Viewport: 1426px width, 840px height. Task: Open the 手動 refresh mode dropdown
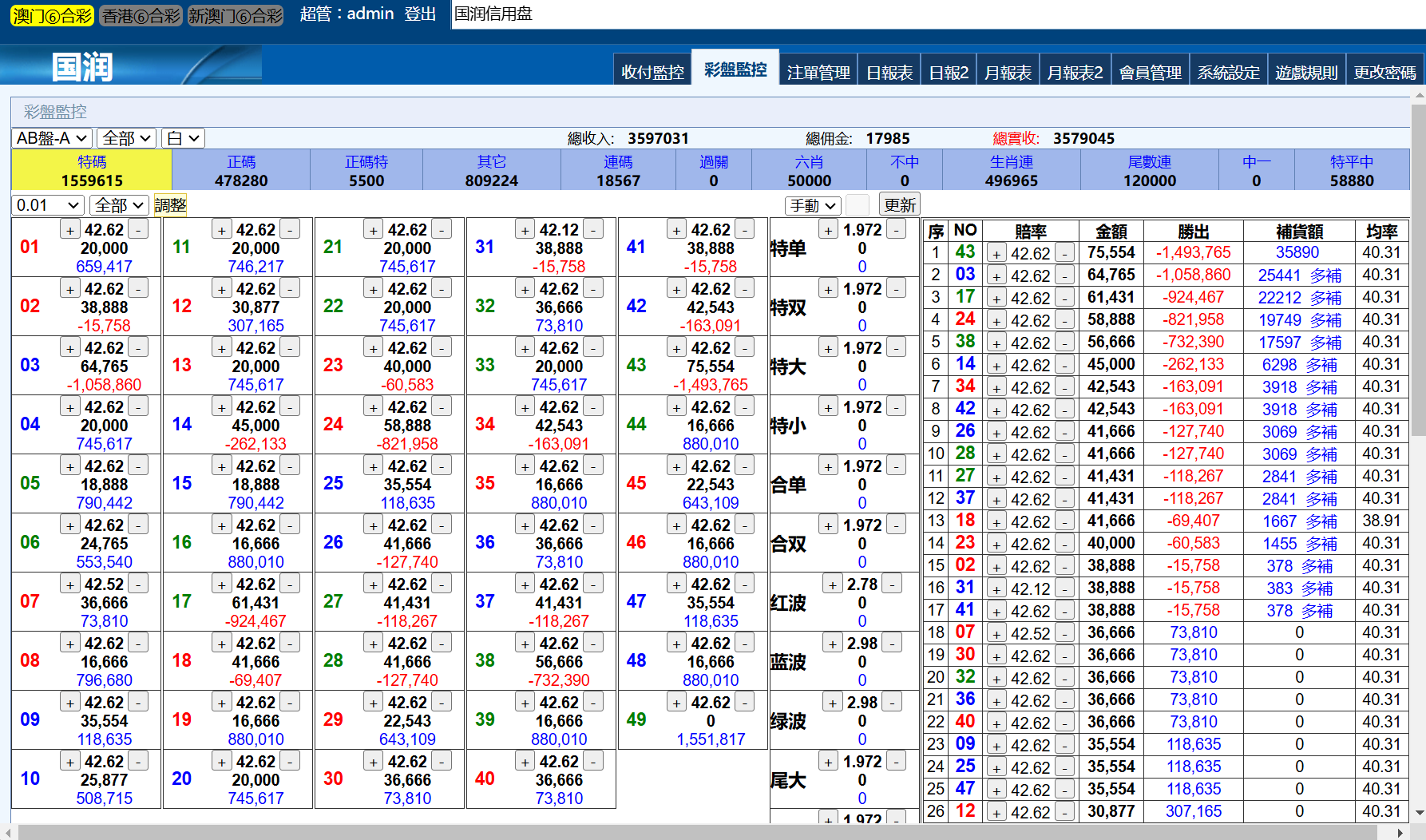pyautogui.click(x=813, y=205)
